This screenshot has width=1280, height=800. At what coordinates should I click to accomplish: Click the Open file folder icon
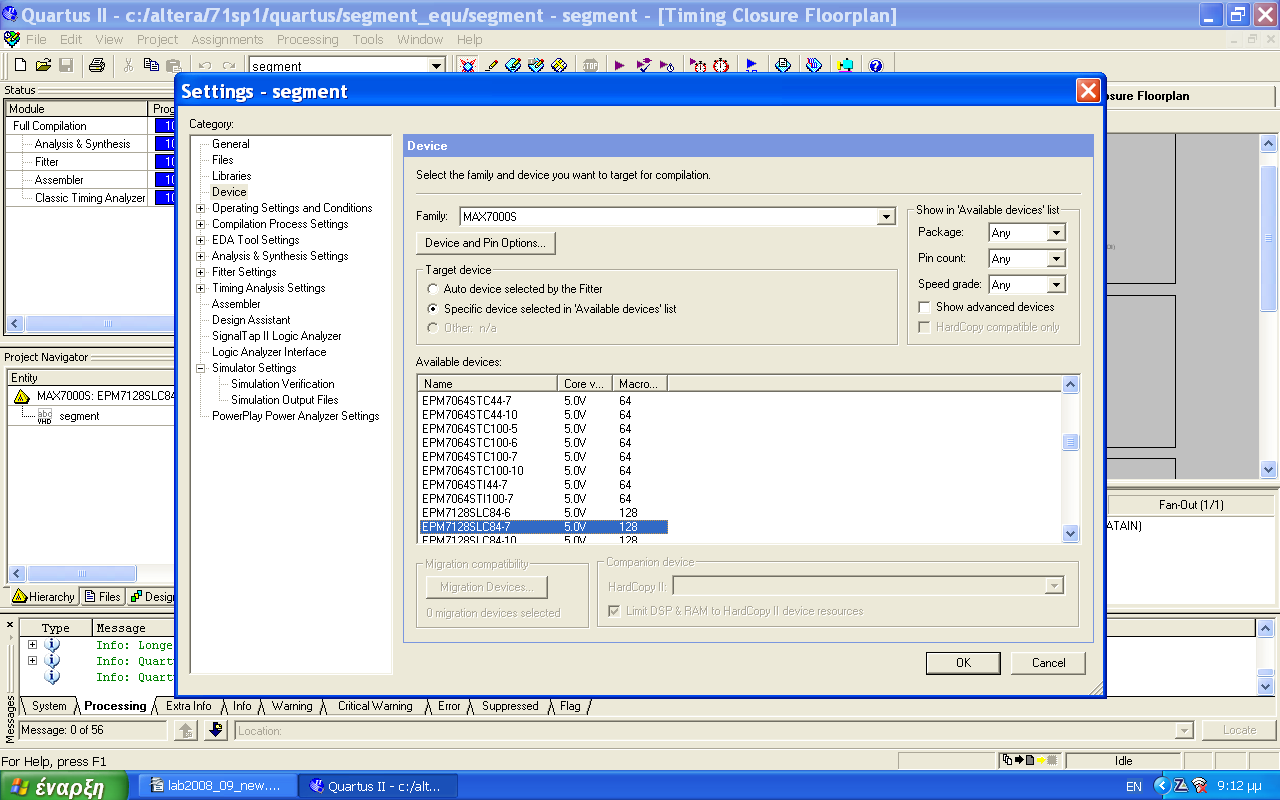point(43,65)
